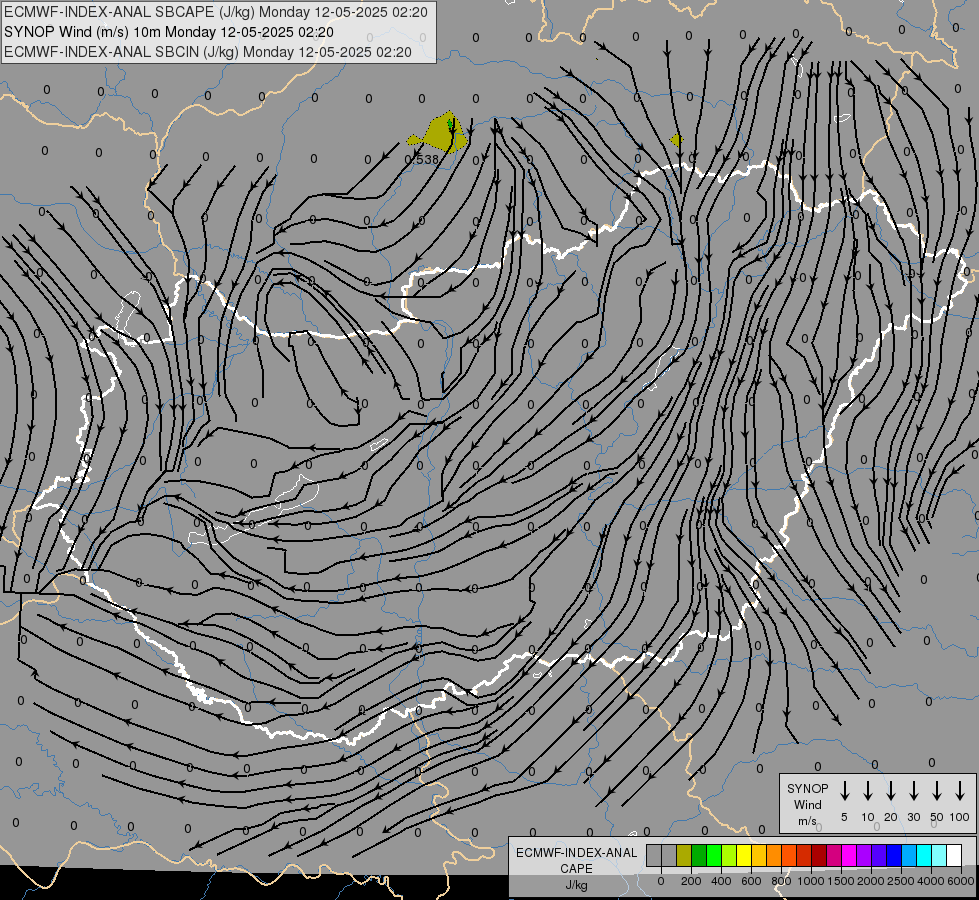Choose the bright magenta CAPE legend swatch
979x900 pixels.
click(849, 855)
